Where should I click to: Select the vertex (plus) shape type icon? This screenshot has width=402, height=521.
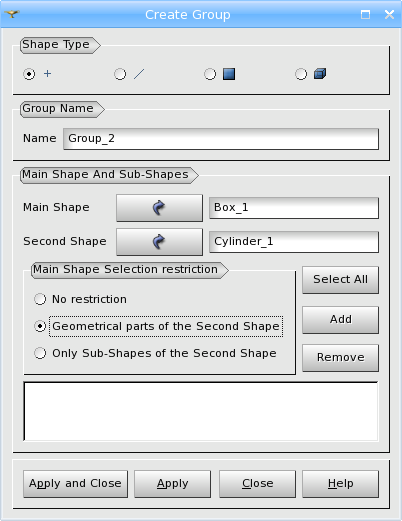[48, 74]
